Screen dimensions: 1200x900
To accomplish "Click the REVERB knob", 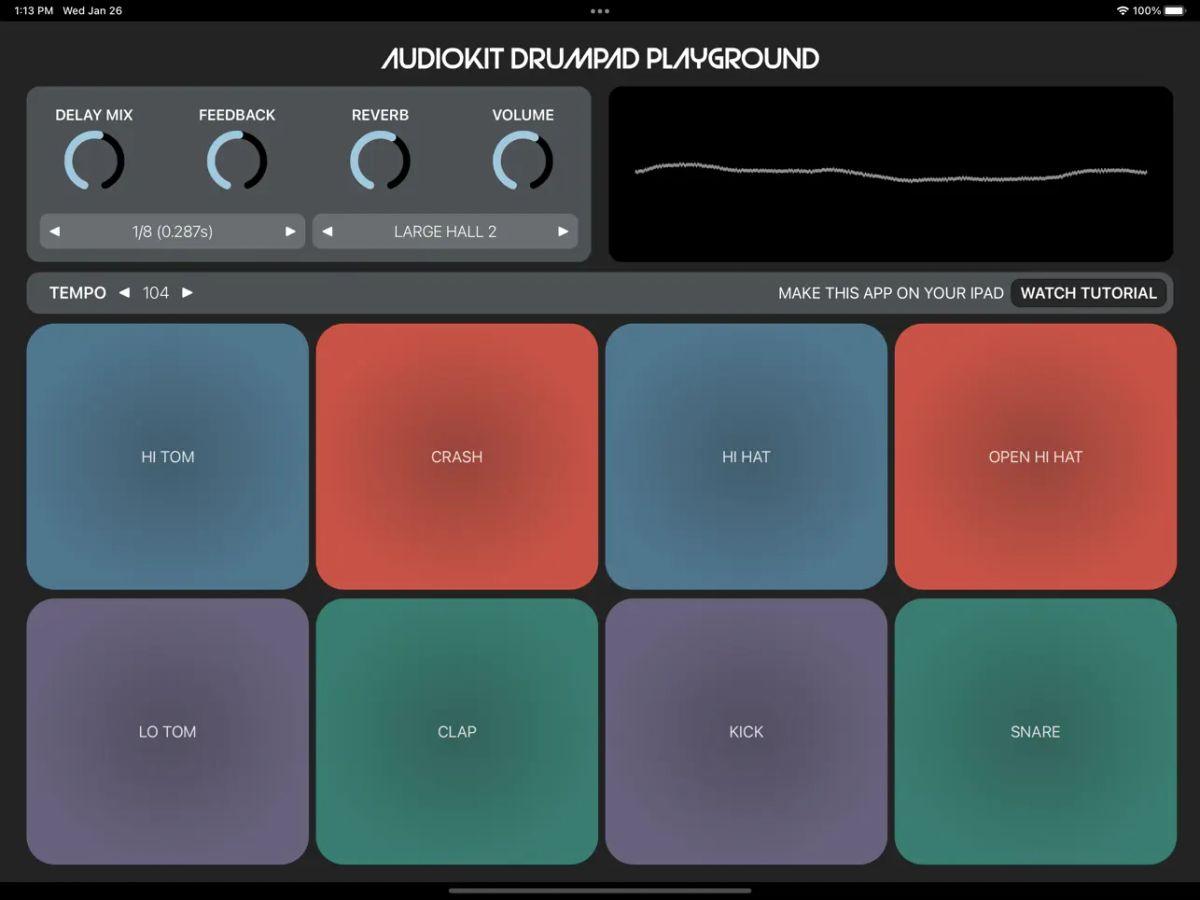I will (380, 160).
